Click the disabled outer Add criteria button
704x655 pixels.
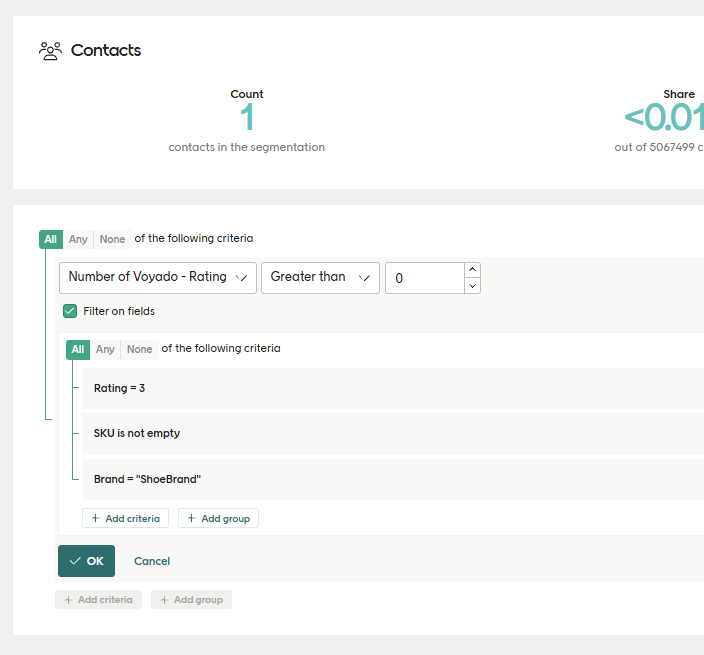(98, 600)
